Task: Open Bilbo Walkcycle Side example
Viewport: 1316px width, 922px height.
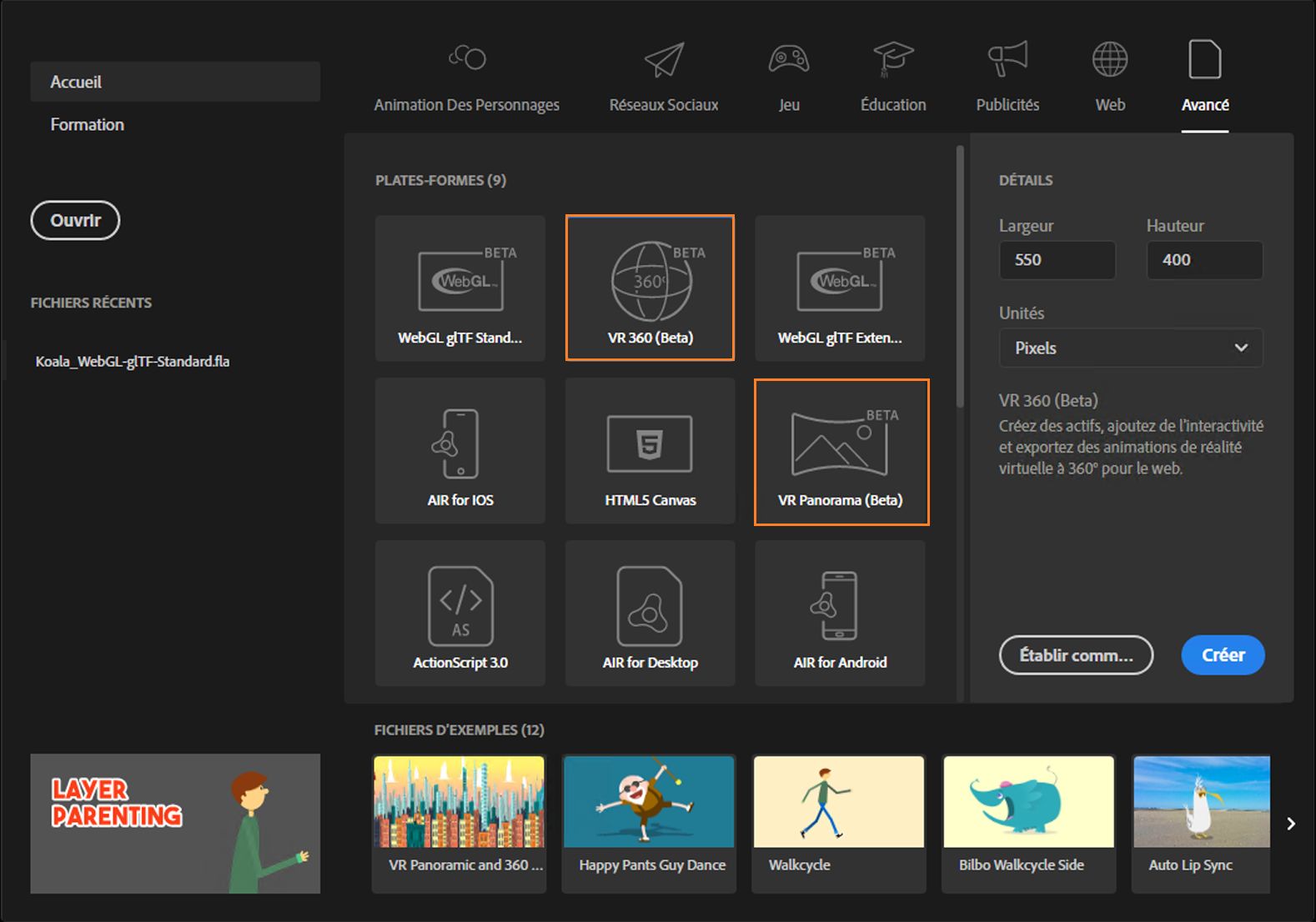Action: coord(1029,824)
